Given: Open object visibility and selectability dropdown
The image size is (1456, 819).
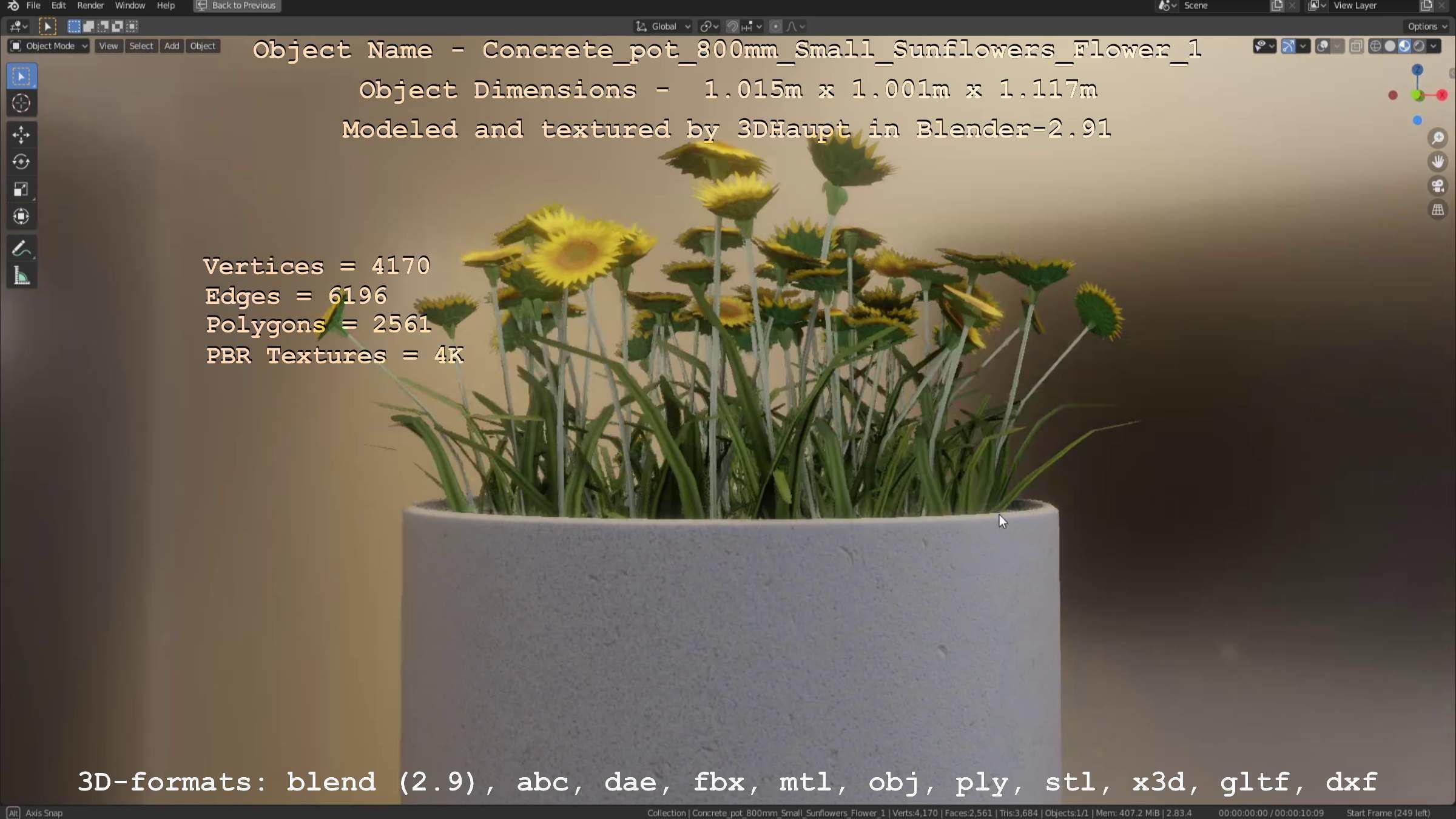Looking at the screenshot, I should click(1265, 46).
